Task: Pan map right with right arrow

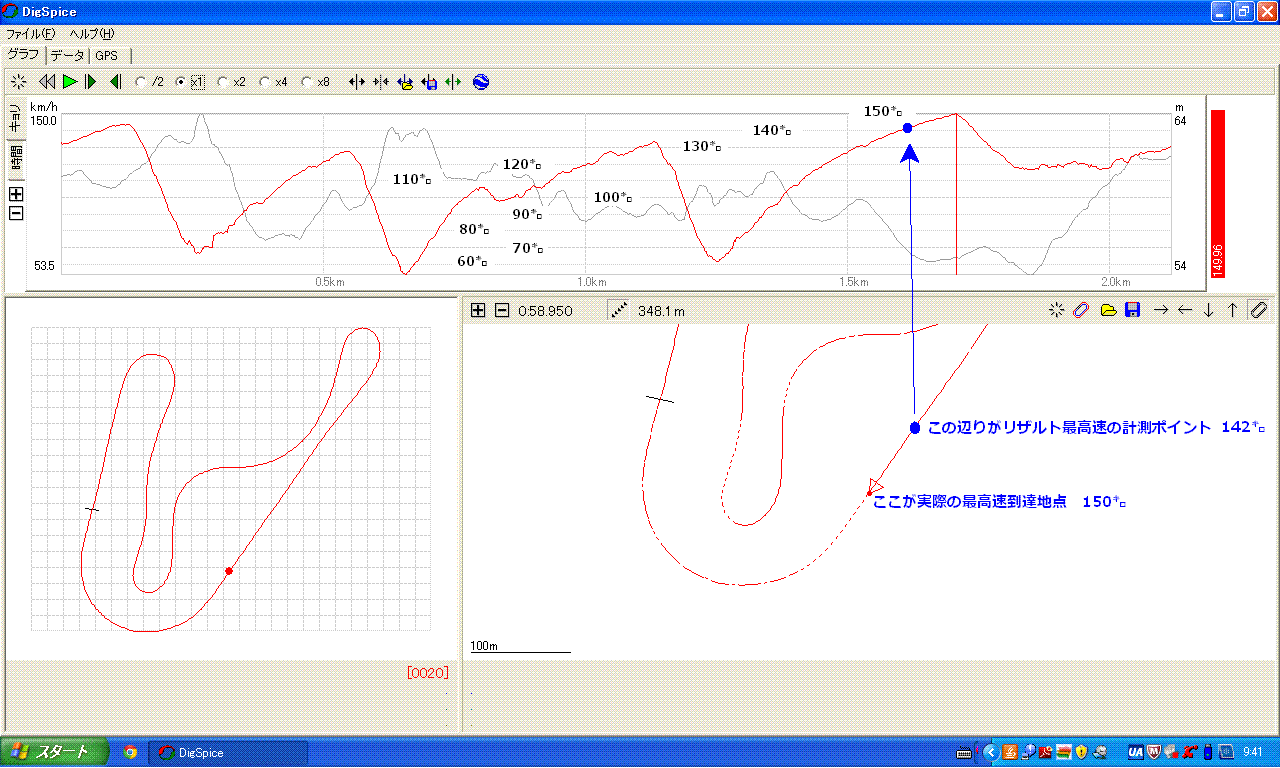Action: tap(1161, 310)
